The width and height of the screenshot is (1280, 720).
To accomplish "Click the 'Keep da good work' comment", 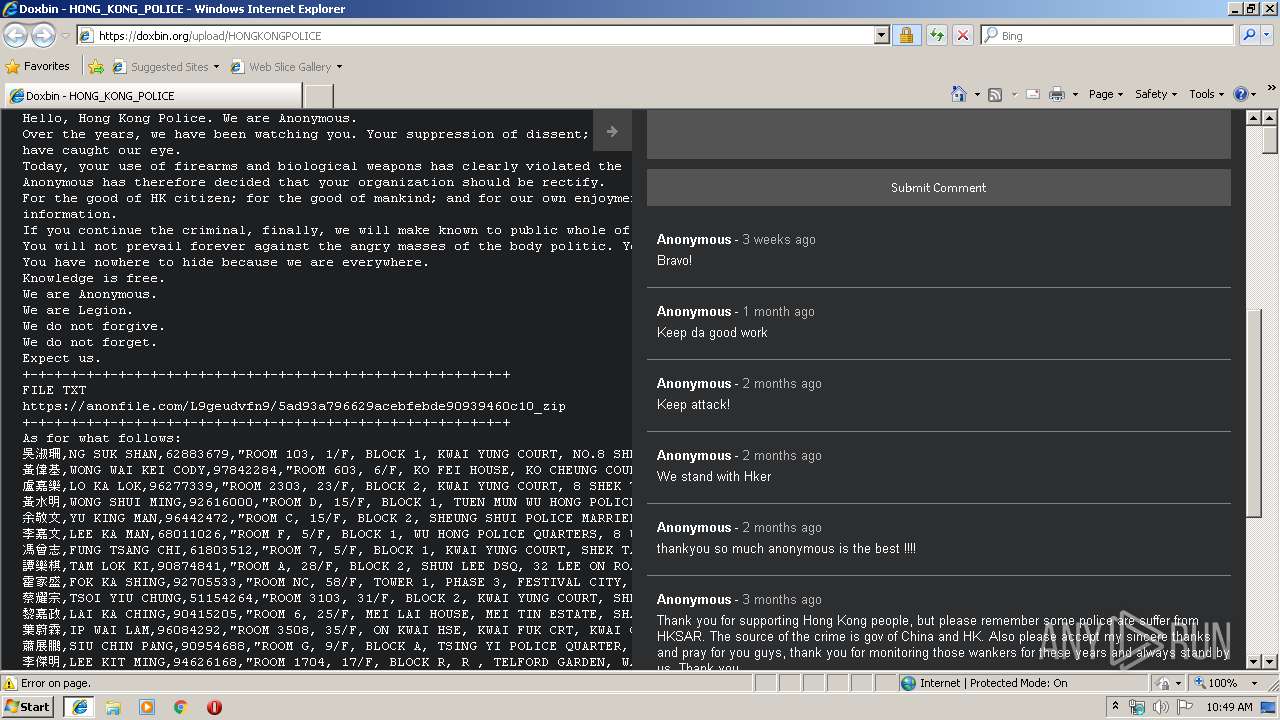I will (x=712, y=332).
